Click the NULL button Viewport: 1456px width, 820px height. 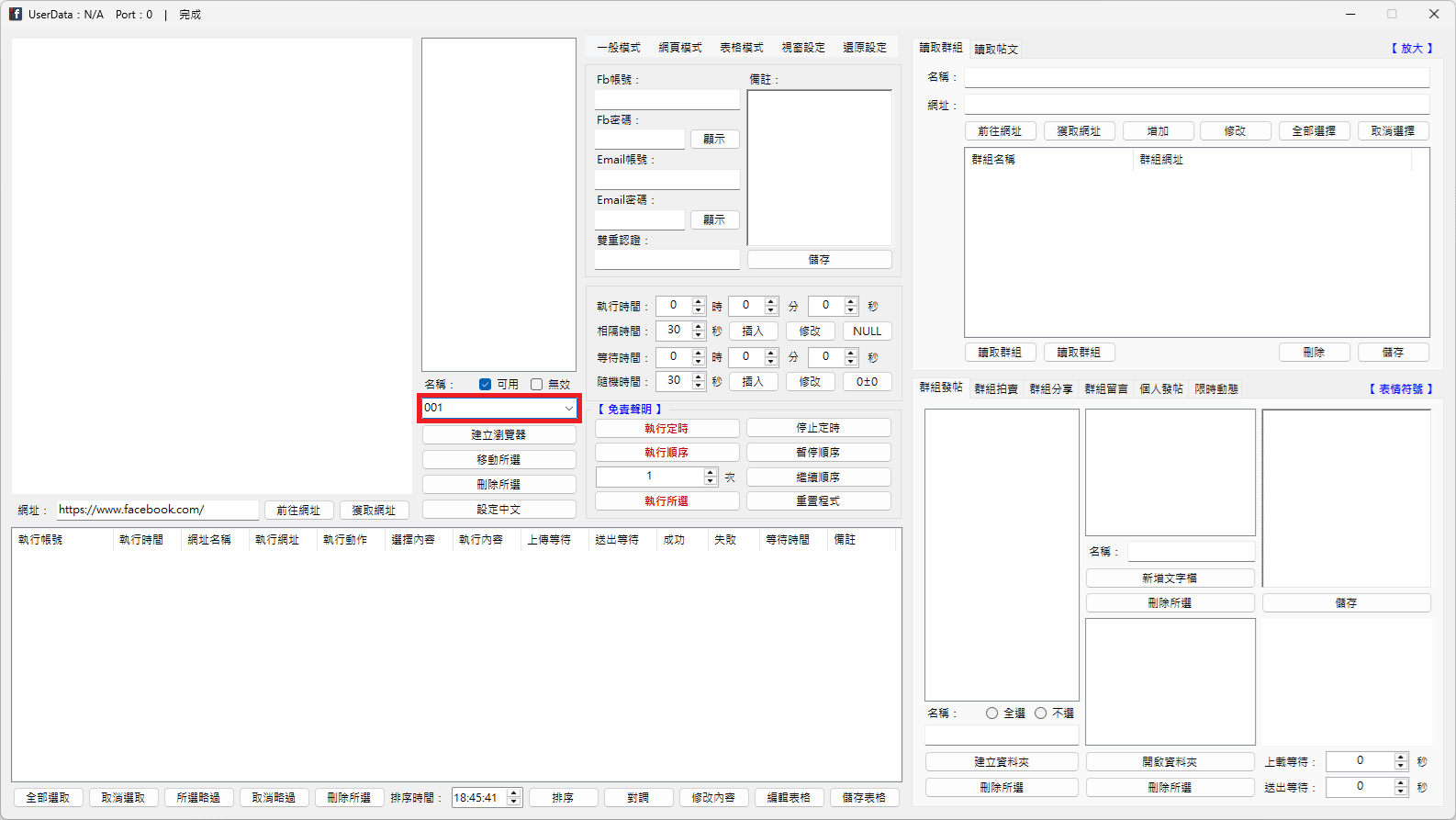click(867, 331)
